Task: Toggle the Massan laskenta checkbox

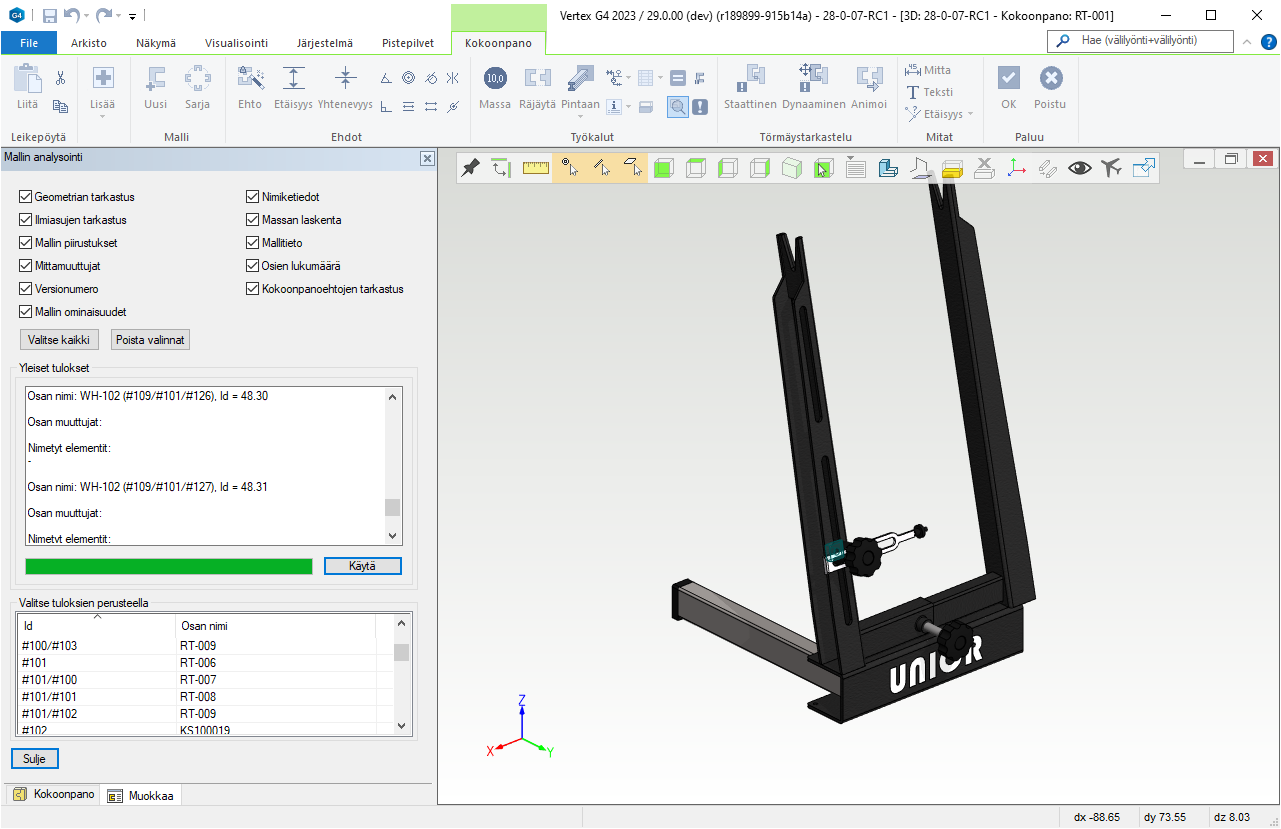Action: 253,220
